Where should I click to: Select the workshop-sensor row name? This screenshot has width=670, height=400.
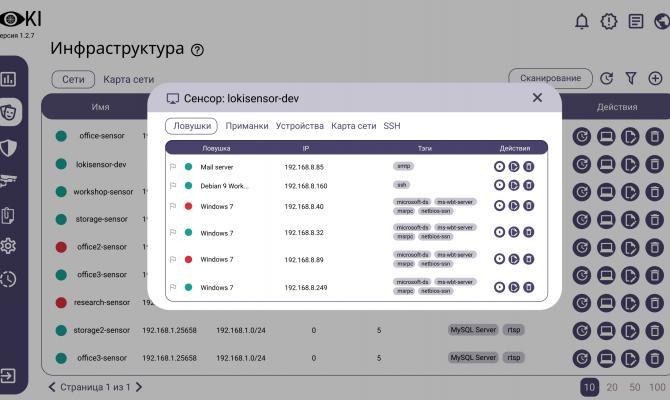point(103,192)
